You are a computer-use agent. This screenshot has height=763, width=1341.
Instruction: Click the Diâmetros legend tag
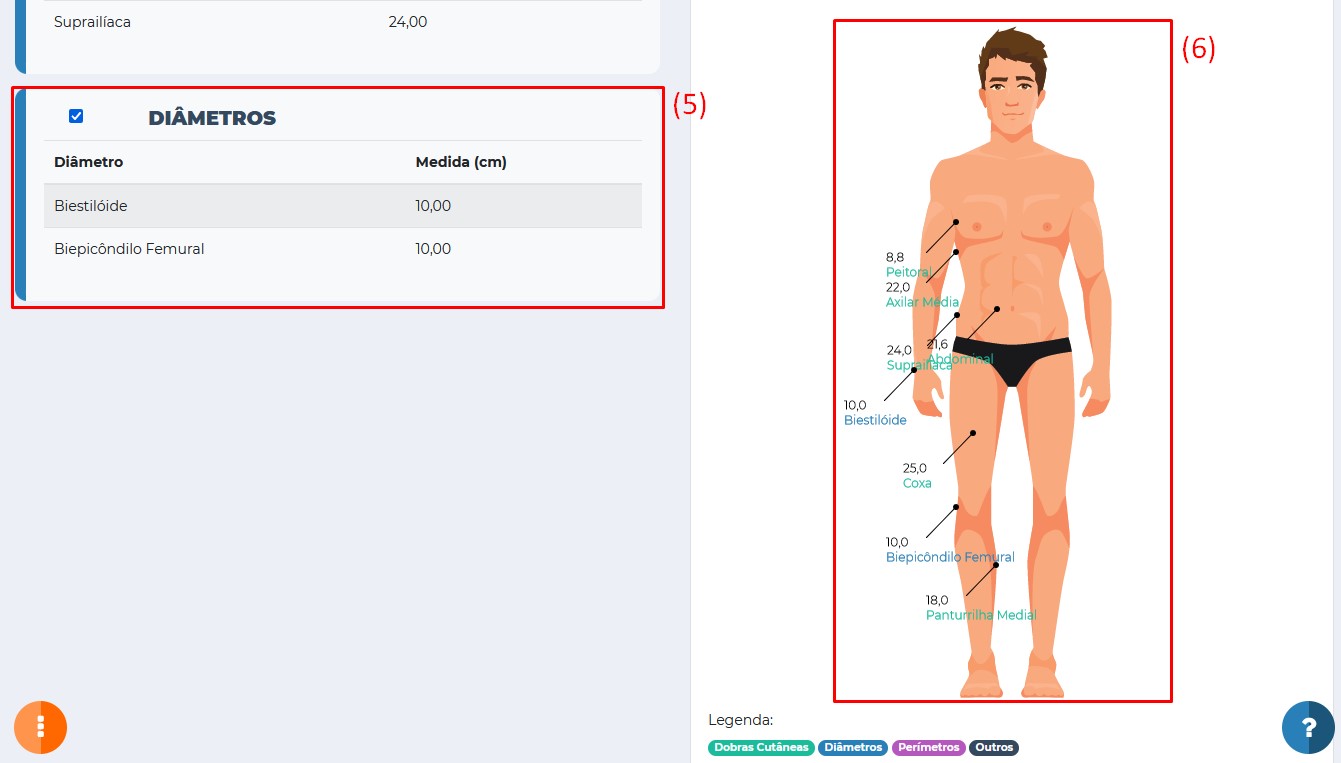[853, 748]
